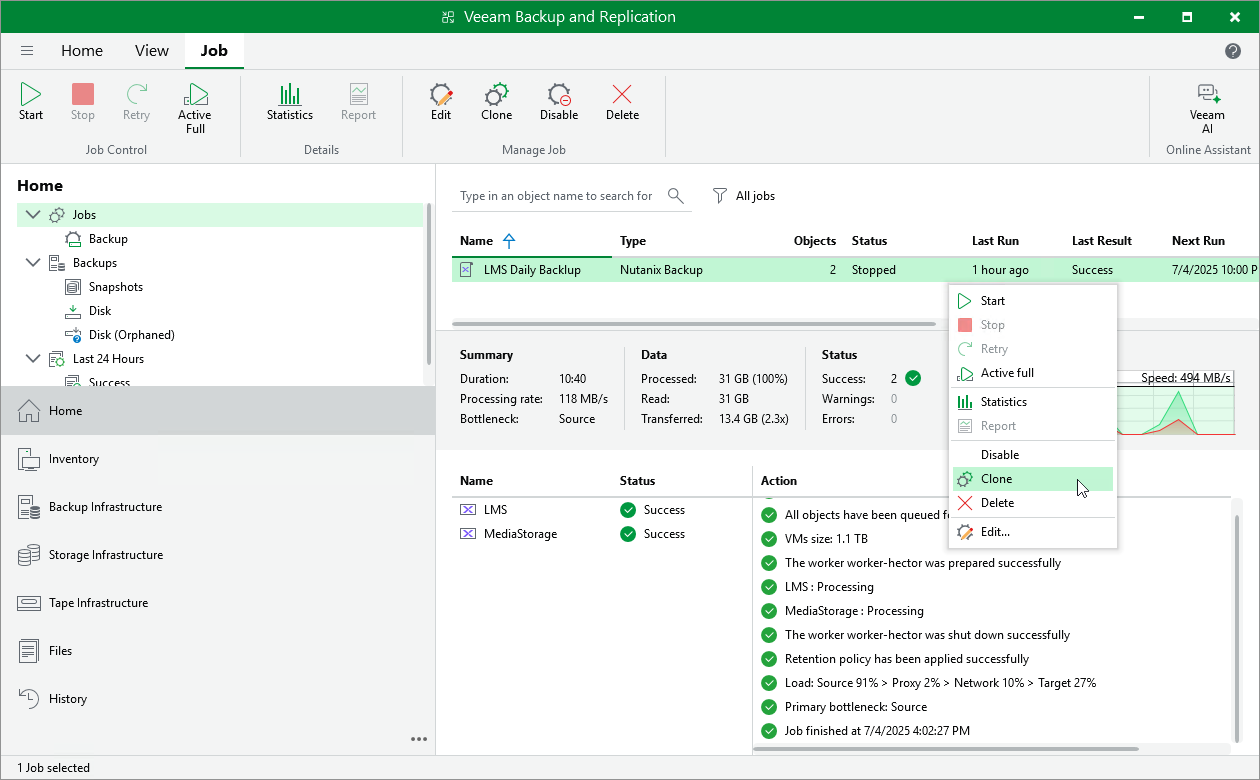Image resolution: width=1260 pixels, height=780 pixels.
Task: Collapse the Jobs tree node
Action: tap(33, 215)
